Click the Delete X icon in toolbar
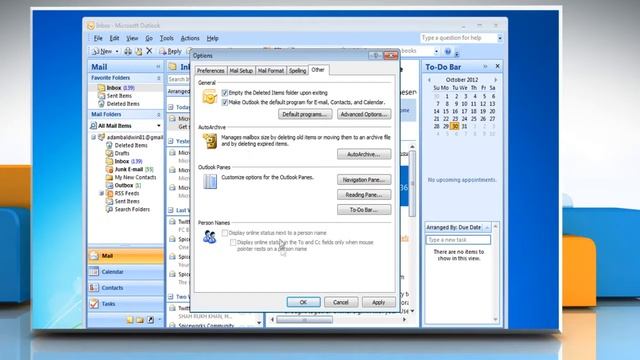The height and width of the screenshot is (360, 640). tap(149, 51)
